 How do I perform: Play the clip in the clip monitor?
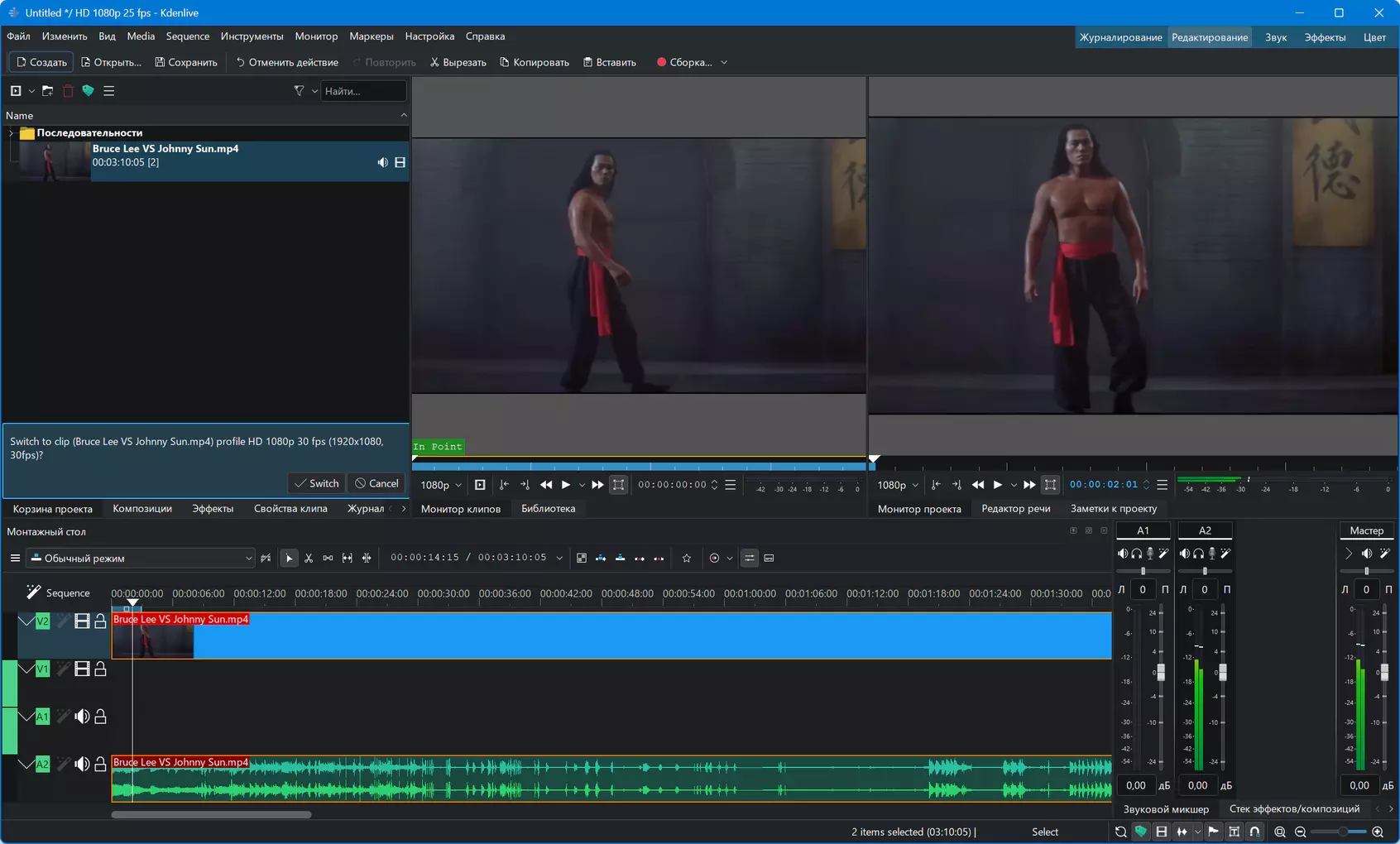tap(566, 485)
